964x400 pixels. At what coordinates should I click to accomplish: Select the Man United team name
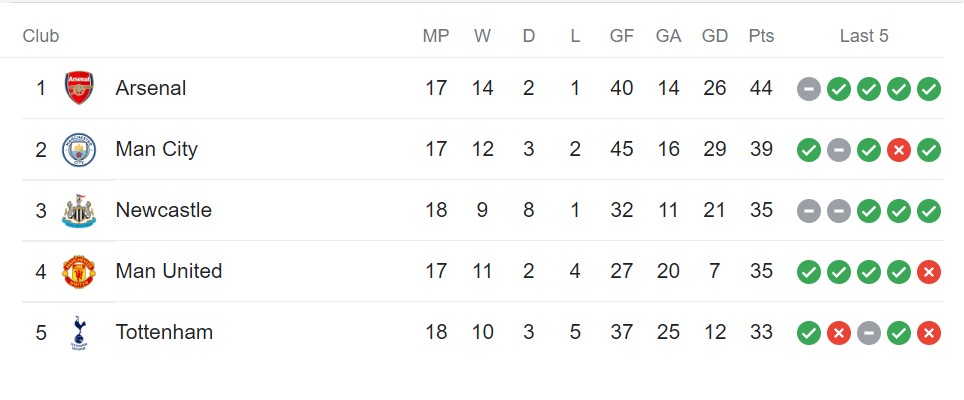[x=169, y=272]
